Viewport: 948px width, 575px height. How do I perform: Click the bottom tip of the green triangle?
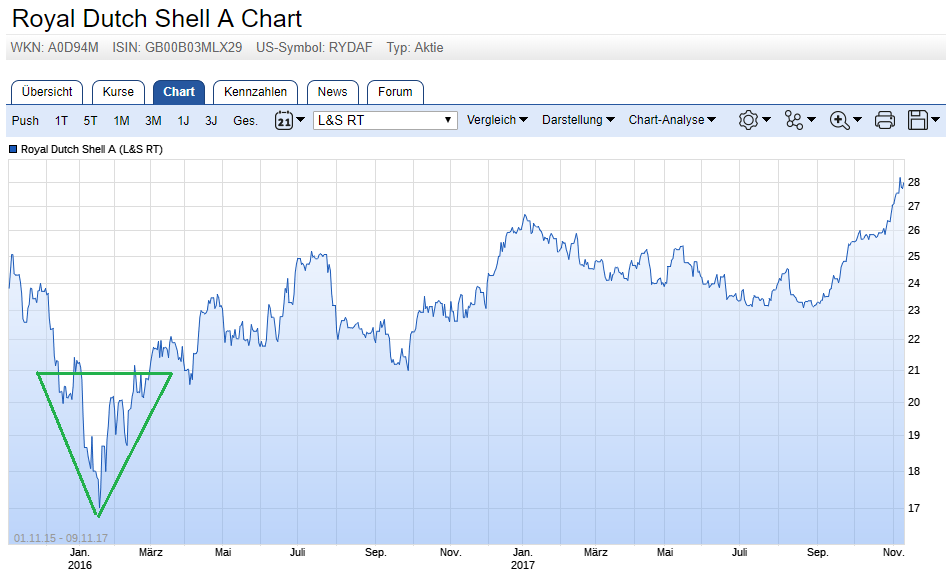pyautogui.click(x=98, y=515)
